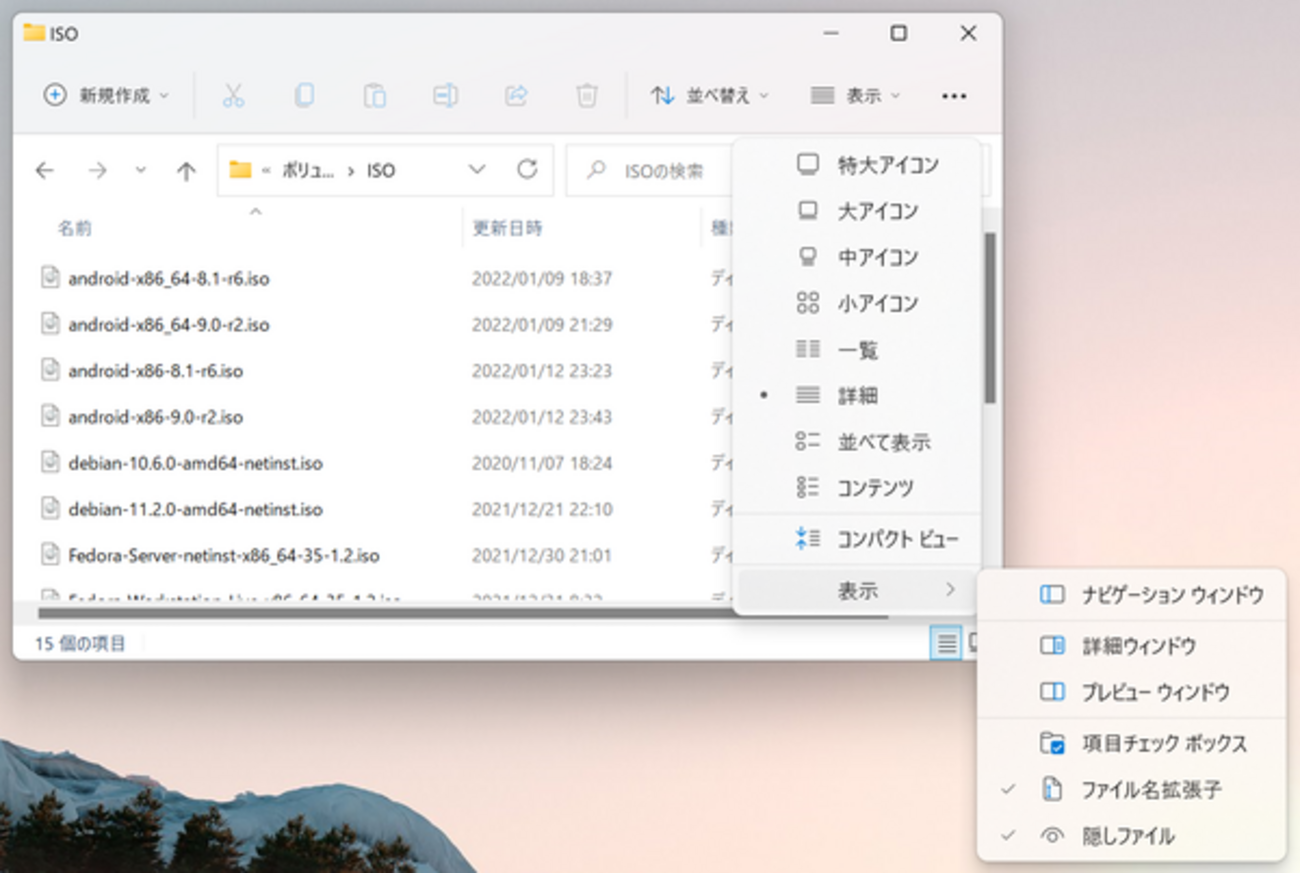Expand the address bar history chevron
The height and width of the screenshot is (873, 1300).
477,170
